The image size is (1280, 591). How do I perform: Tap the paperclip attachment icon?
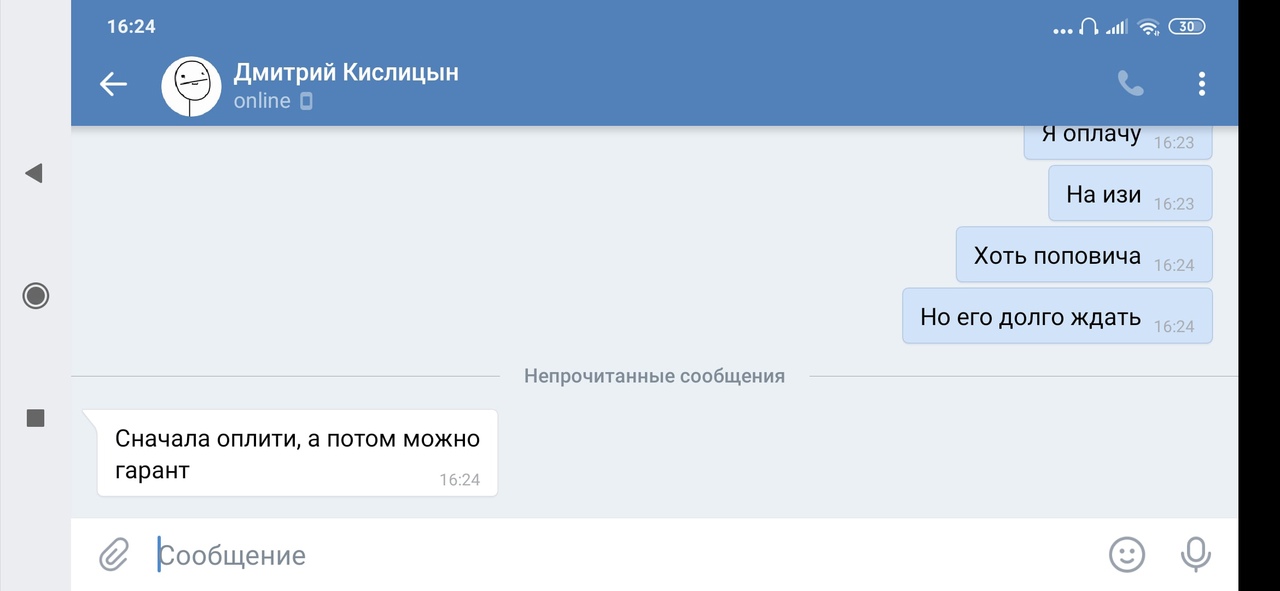[x=114, y=554]
